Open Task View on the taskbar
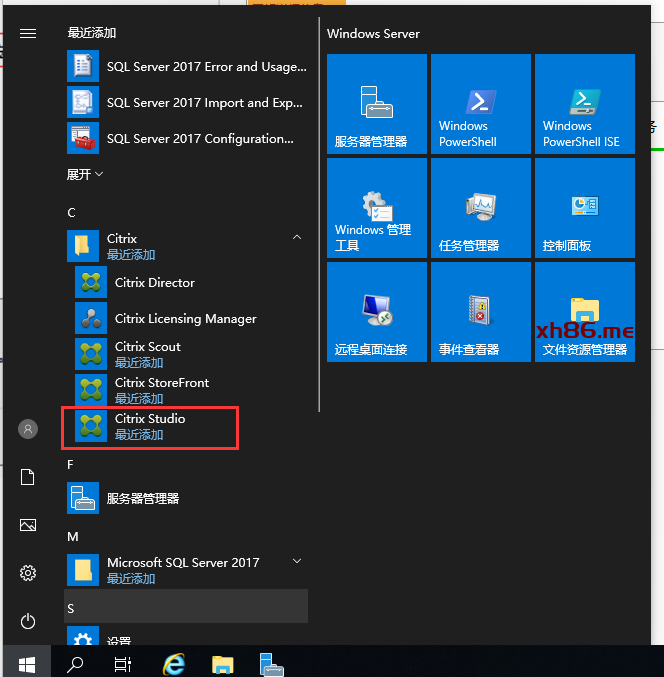This screenshot has width=664, height=677. tap(123, 664)
